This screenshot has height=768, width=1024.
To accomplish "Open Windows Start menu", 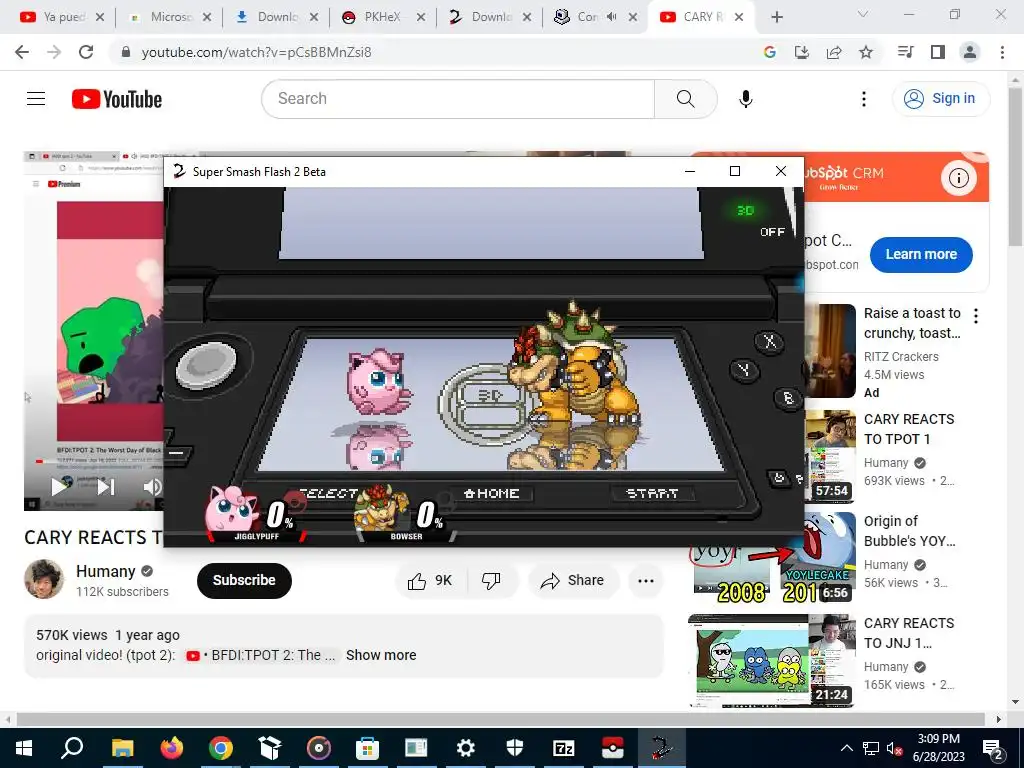I will (x=23, y=748).
